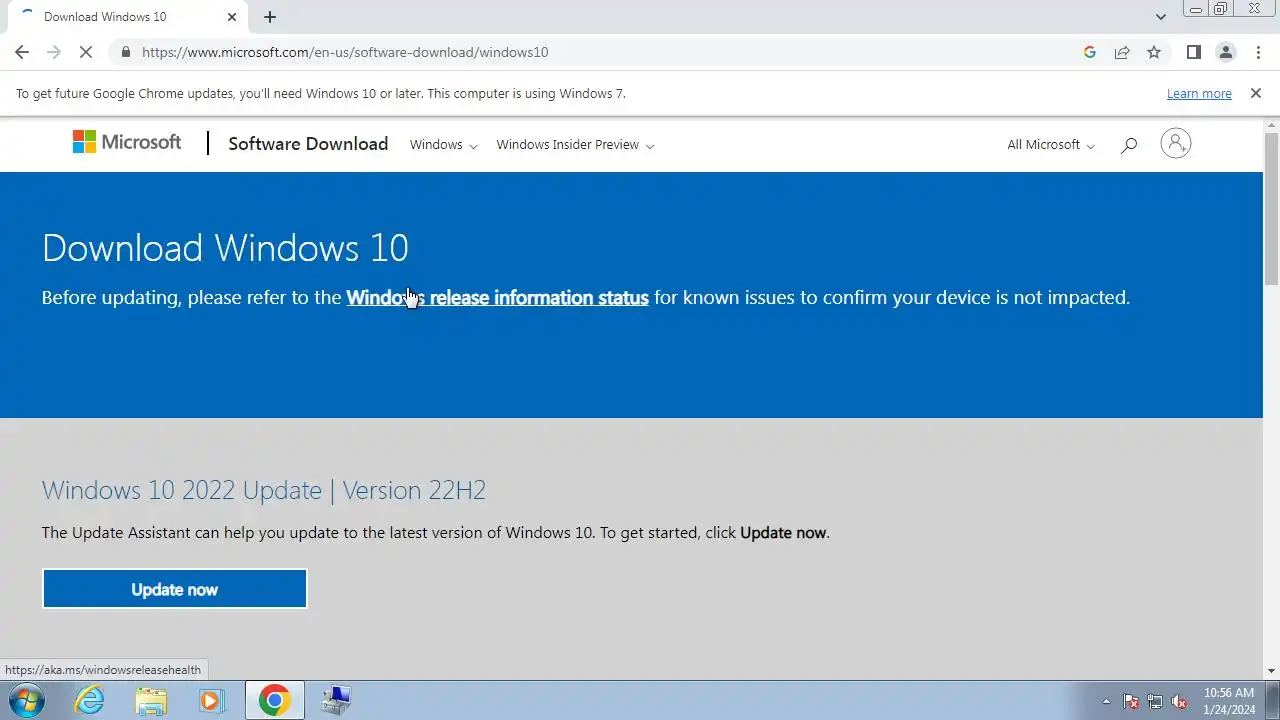Click Windows 10 2022 Update Version 22H2 heading
The width and height of the screenshot is (1280, 720).
point(264,490)
